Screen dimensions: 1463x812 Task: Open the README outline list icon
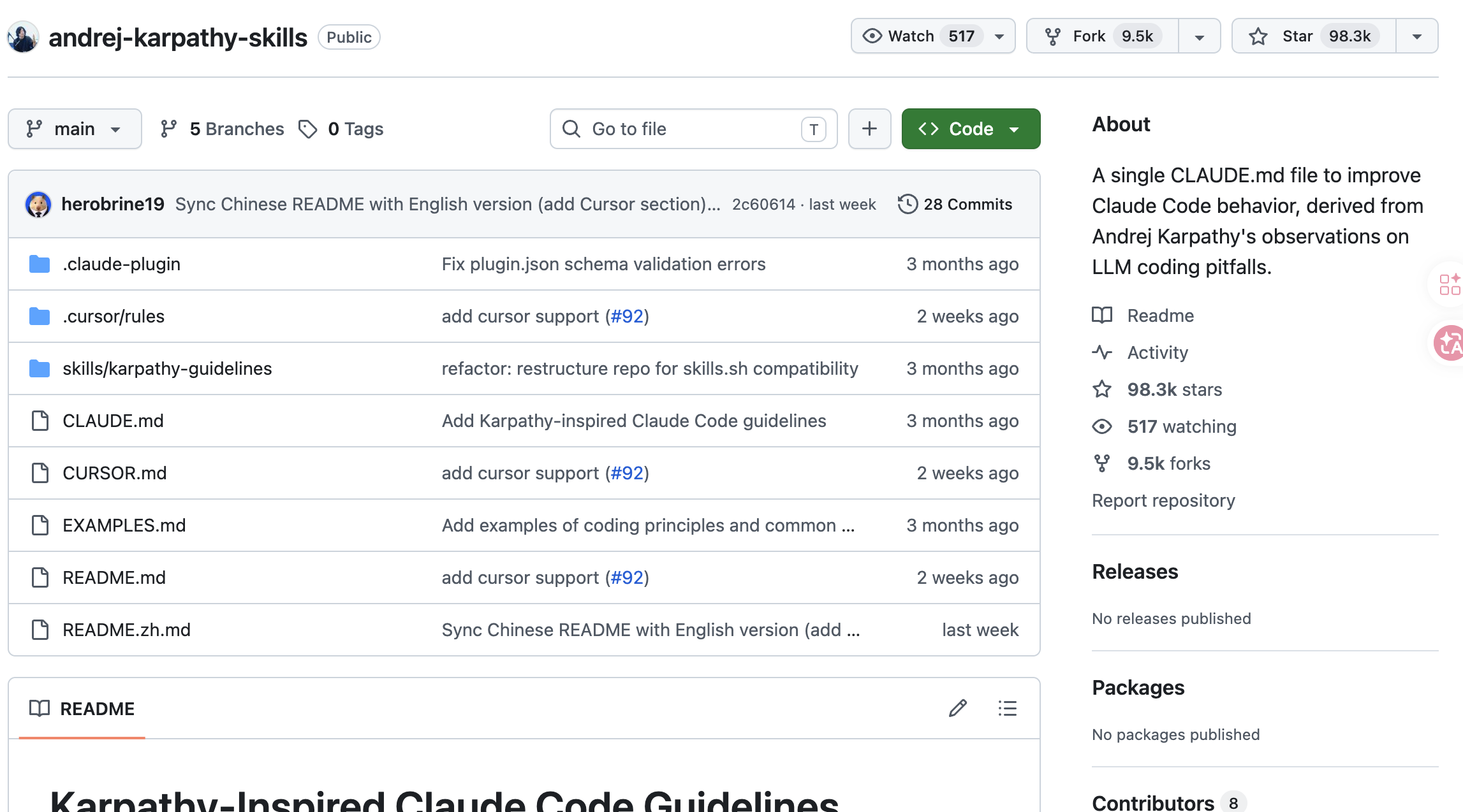pos(1008,708)
